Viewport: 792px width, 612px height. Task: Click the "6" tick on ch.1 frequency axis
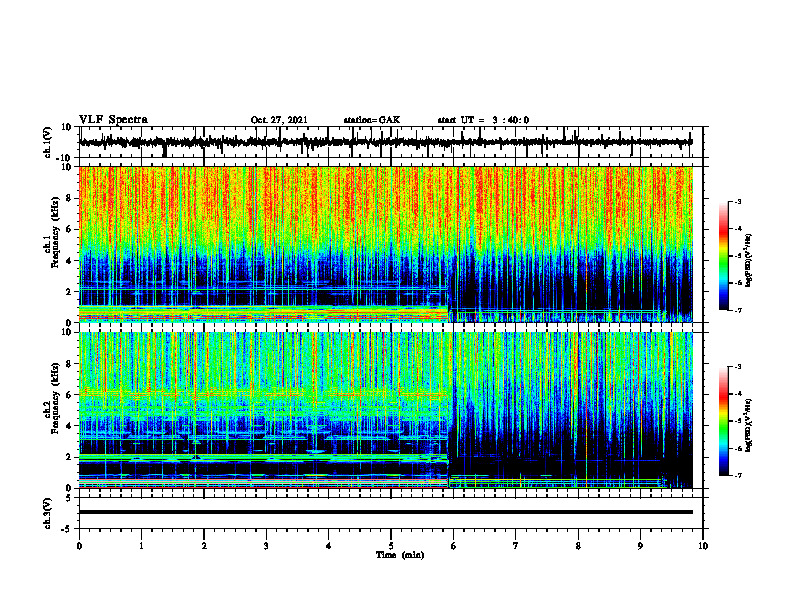pyautogui.click(x=70, y=230)
